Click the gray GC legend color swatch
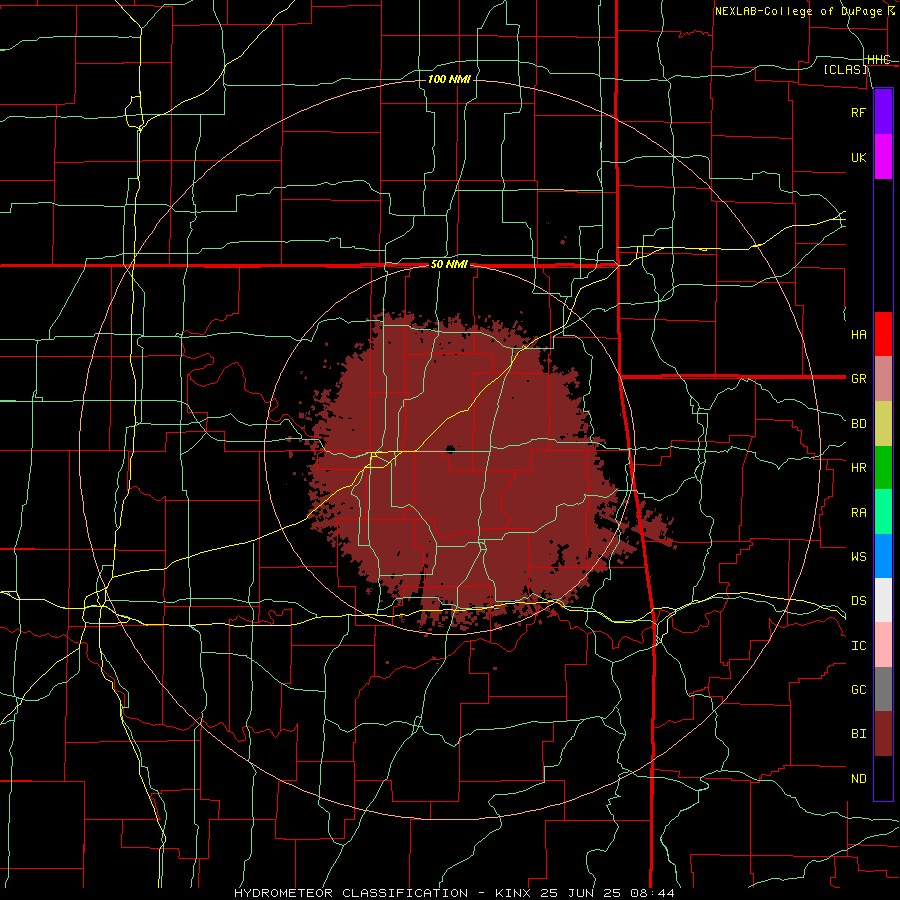This screenshot has width=900, height=900. (x=883, y=689)
